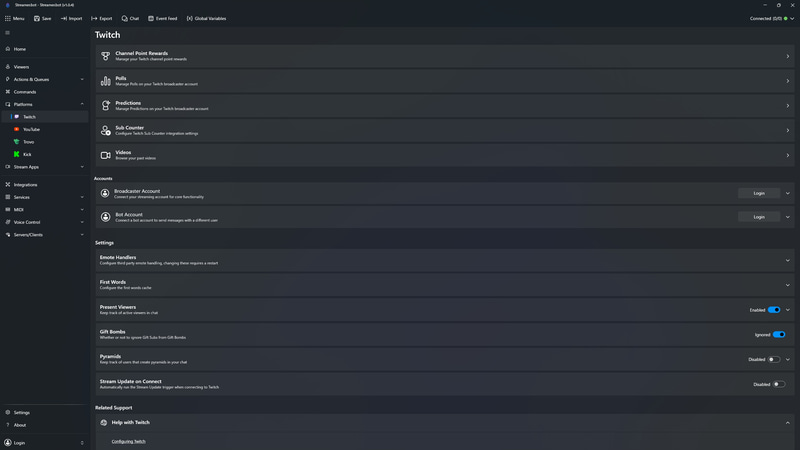
Task: Click the Login user avatar icon
Action: tap(8, 443)
